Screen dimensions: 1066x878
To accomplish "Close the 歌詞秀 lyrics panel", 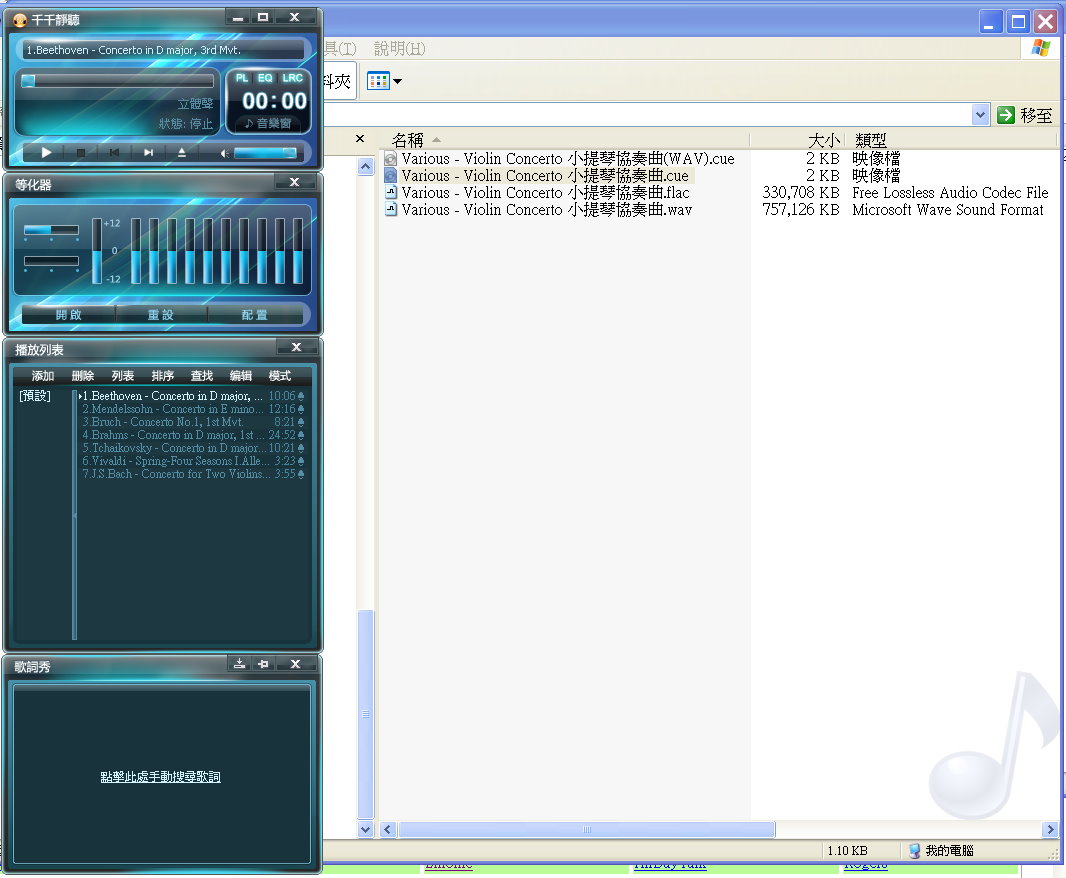I will pos(295,664).
